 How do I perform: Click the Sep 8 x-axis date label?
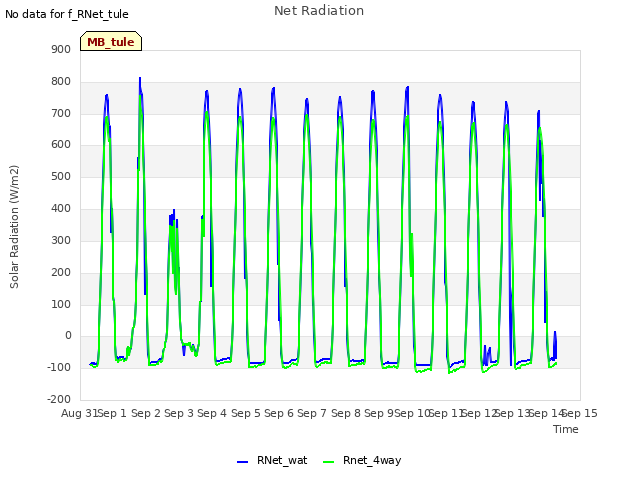tap(346, 413)
